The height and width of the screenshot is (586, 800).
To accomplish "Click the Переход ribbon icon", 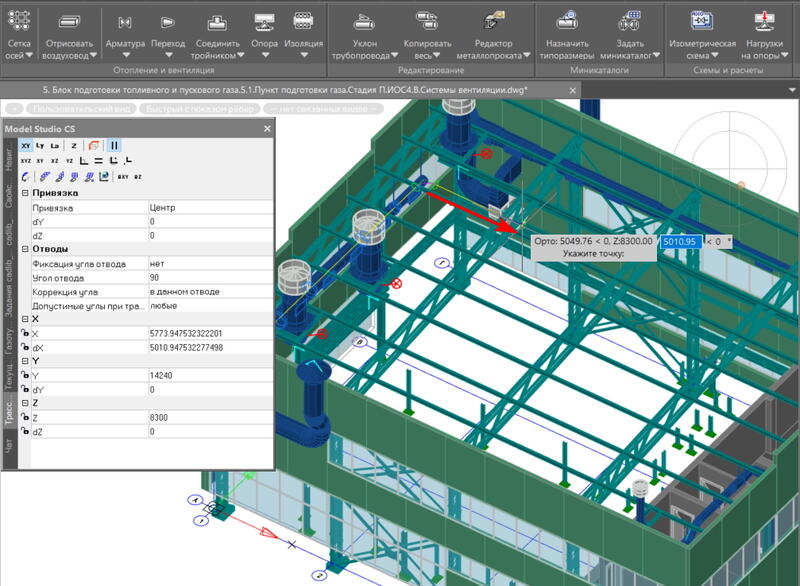I will point(167,22).
